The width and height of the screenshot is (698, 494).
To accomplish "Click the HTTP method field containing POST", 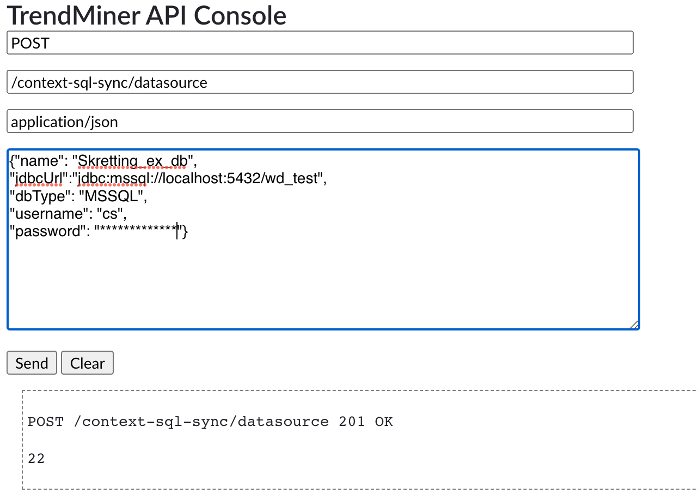I will [x=320, y=43].
